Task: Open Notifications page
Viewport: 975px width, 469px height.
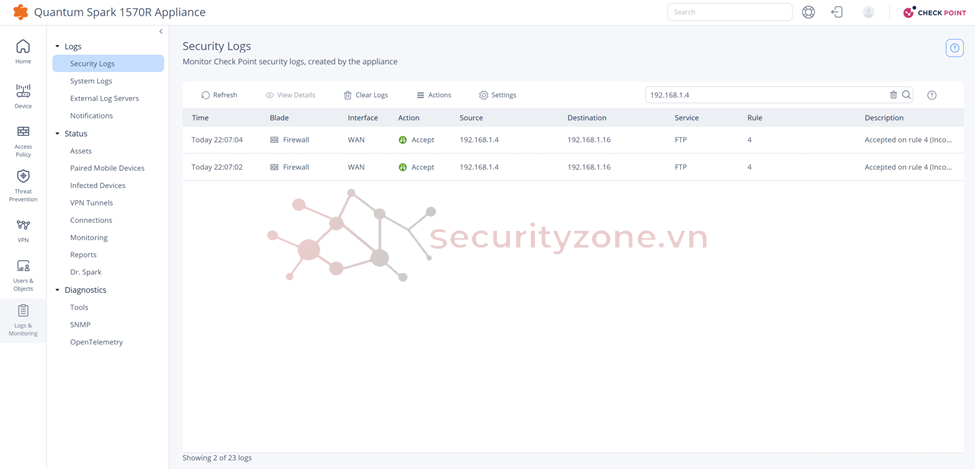Action: pyautogui.click(x=91, y=116)
